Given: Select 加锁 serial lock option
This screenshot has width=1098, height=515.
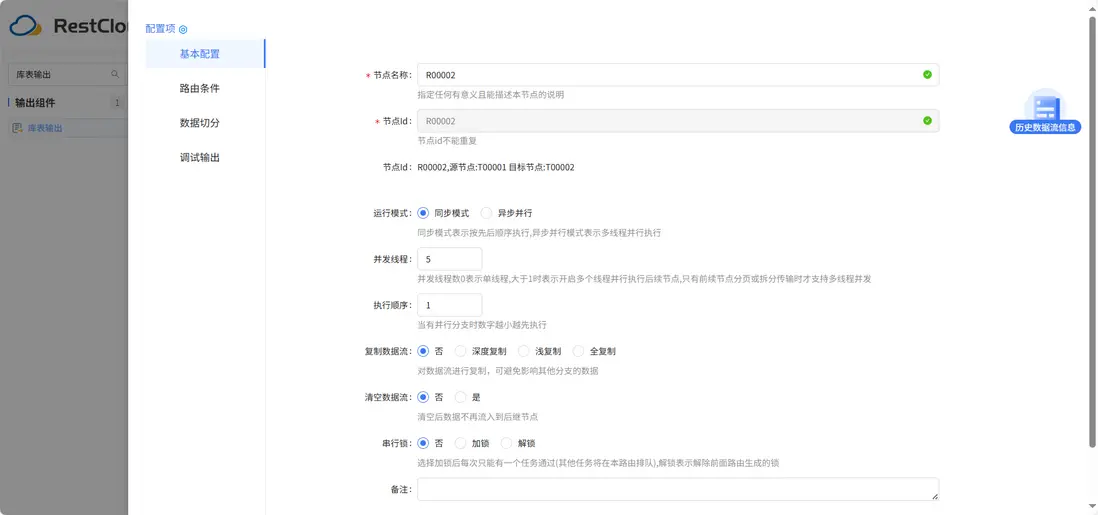Looking at the screenshot, I should click(x=461, y=443).
